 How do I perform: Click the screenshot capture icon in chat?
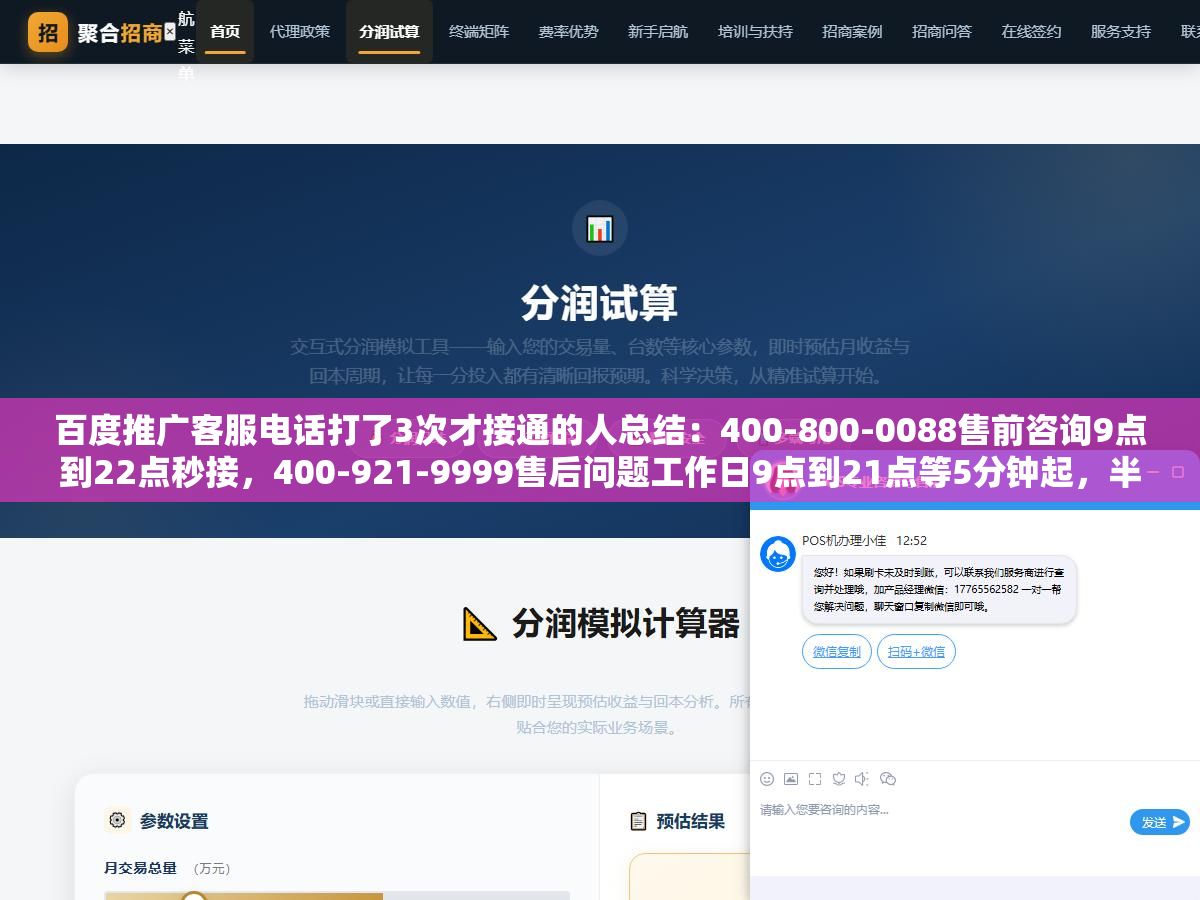pos(815,779)
